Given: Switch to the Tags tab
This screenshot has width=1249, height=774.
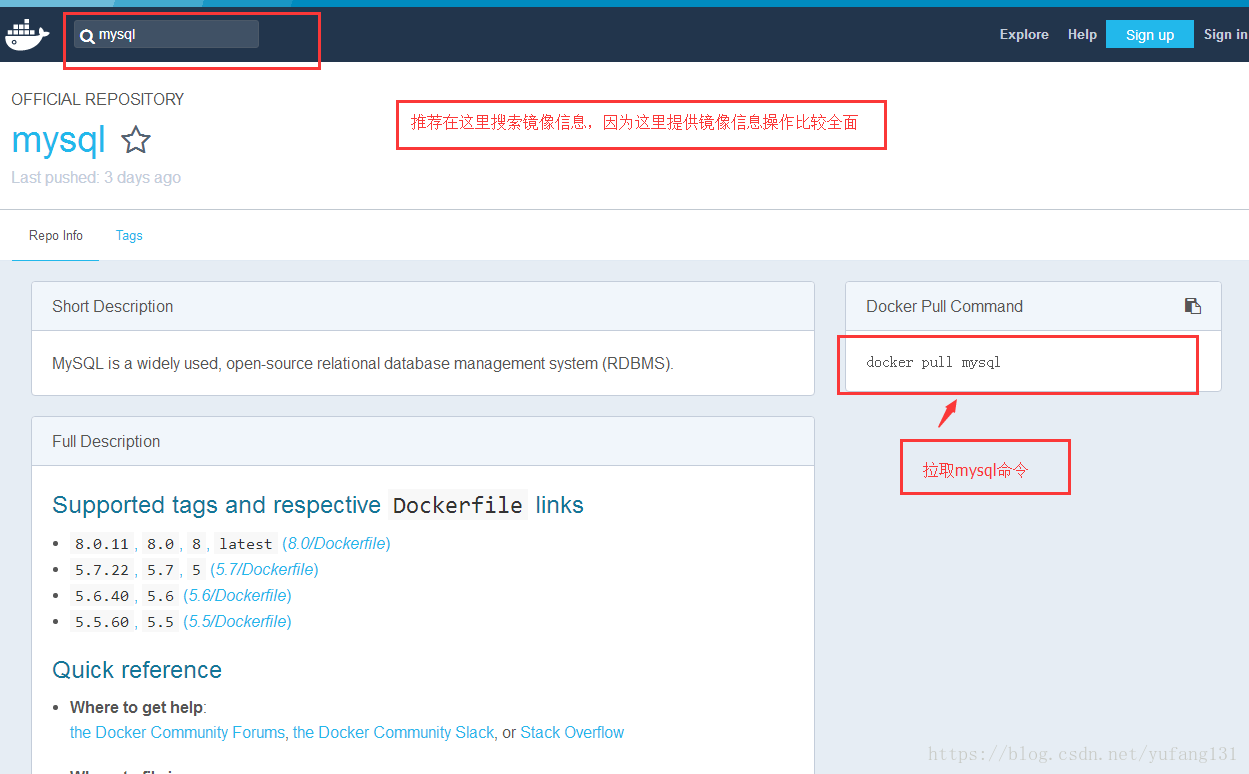Looking at the screenshot, I should click(x=129, y=236).
